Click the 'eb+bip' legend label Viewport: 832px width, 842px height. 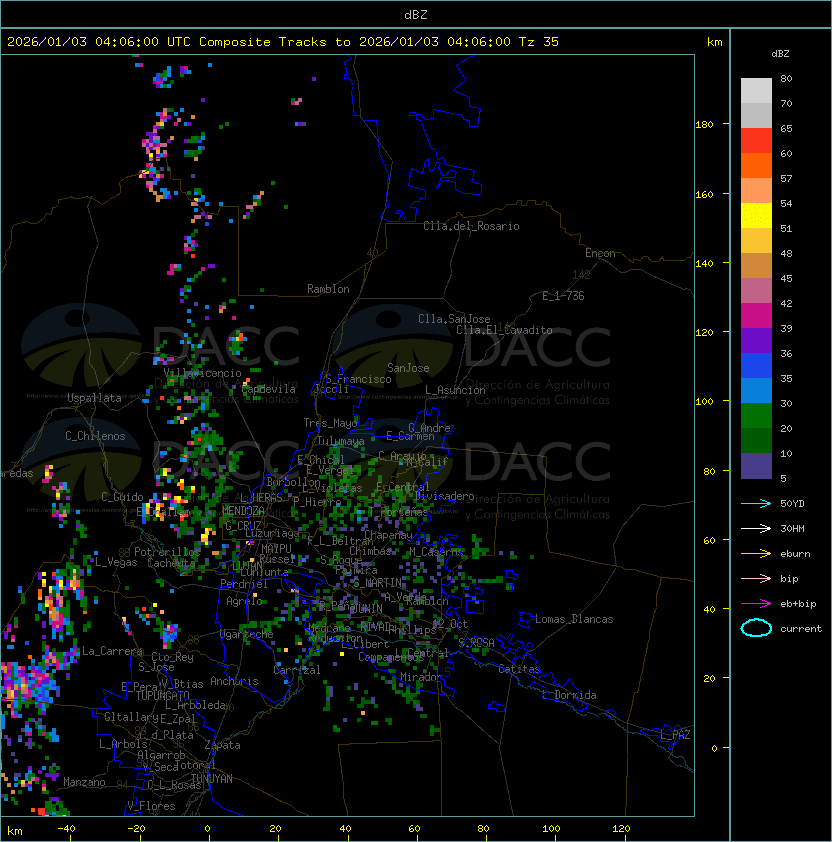click(x=798, y=604)
